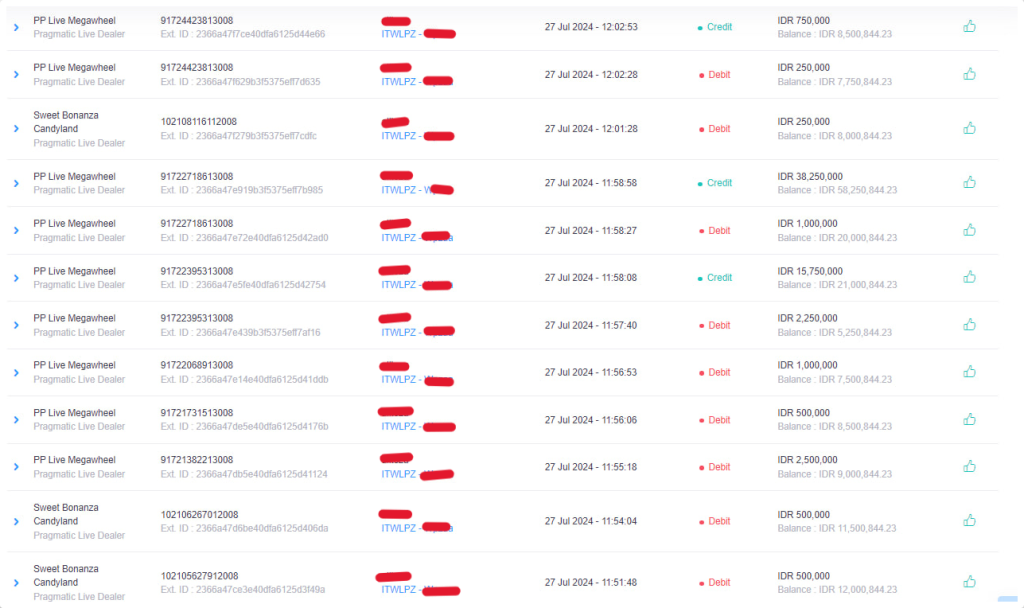This screenshot has height=608, width=1024.
Task: Click thumbs-up icon on the 11:54:04 row
Action: click(x=969, y=520)
